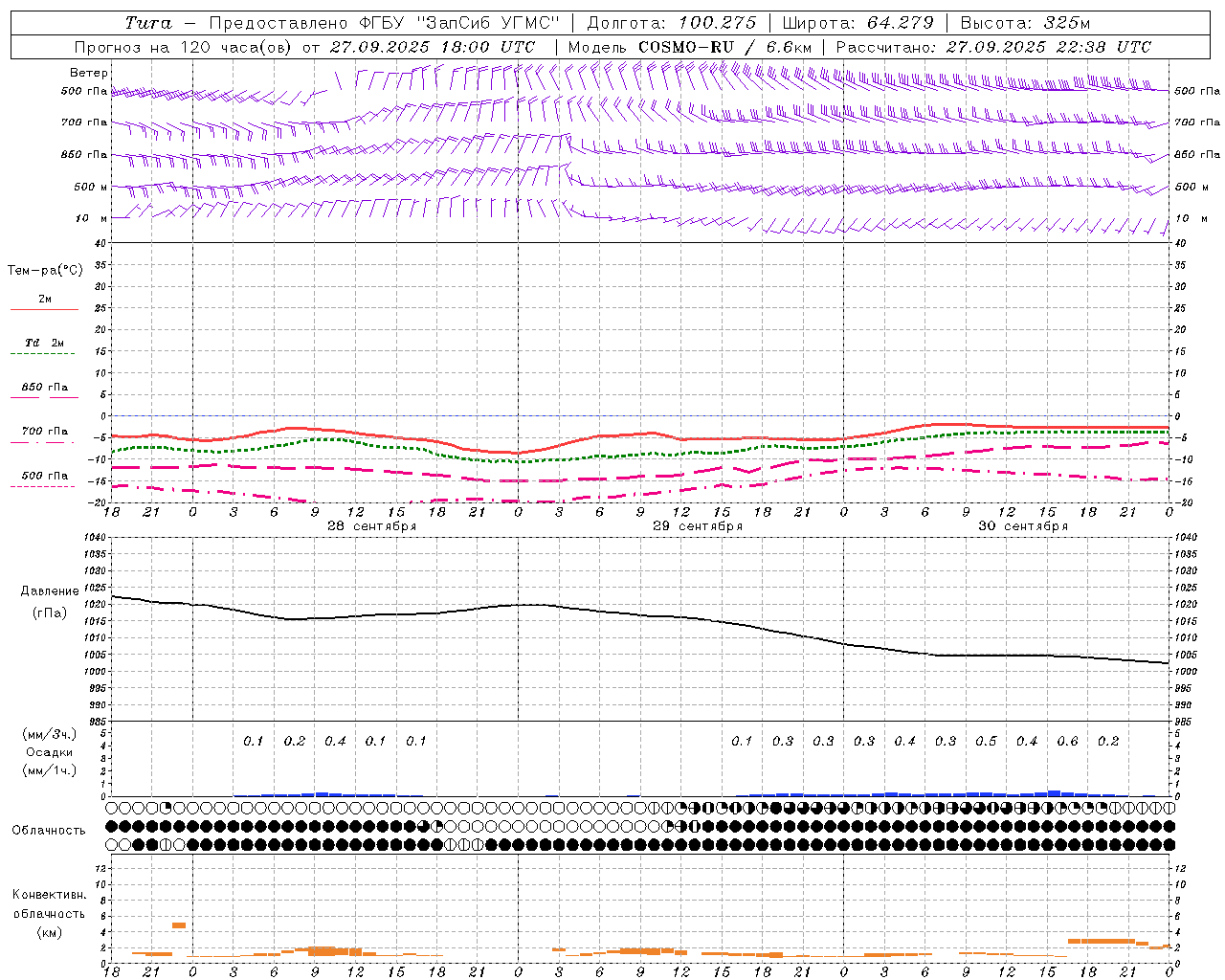Click the "(мм/3ч.)" precipitation unit label
Image resolution: width=1225 pixels, height=980 pixels.
coord(50,734)
